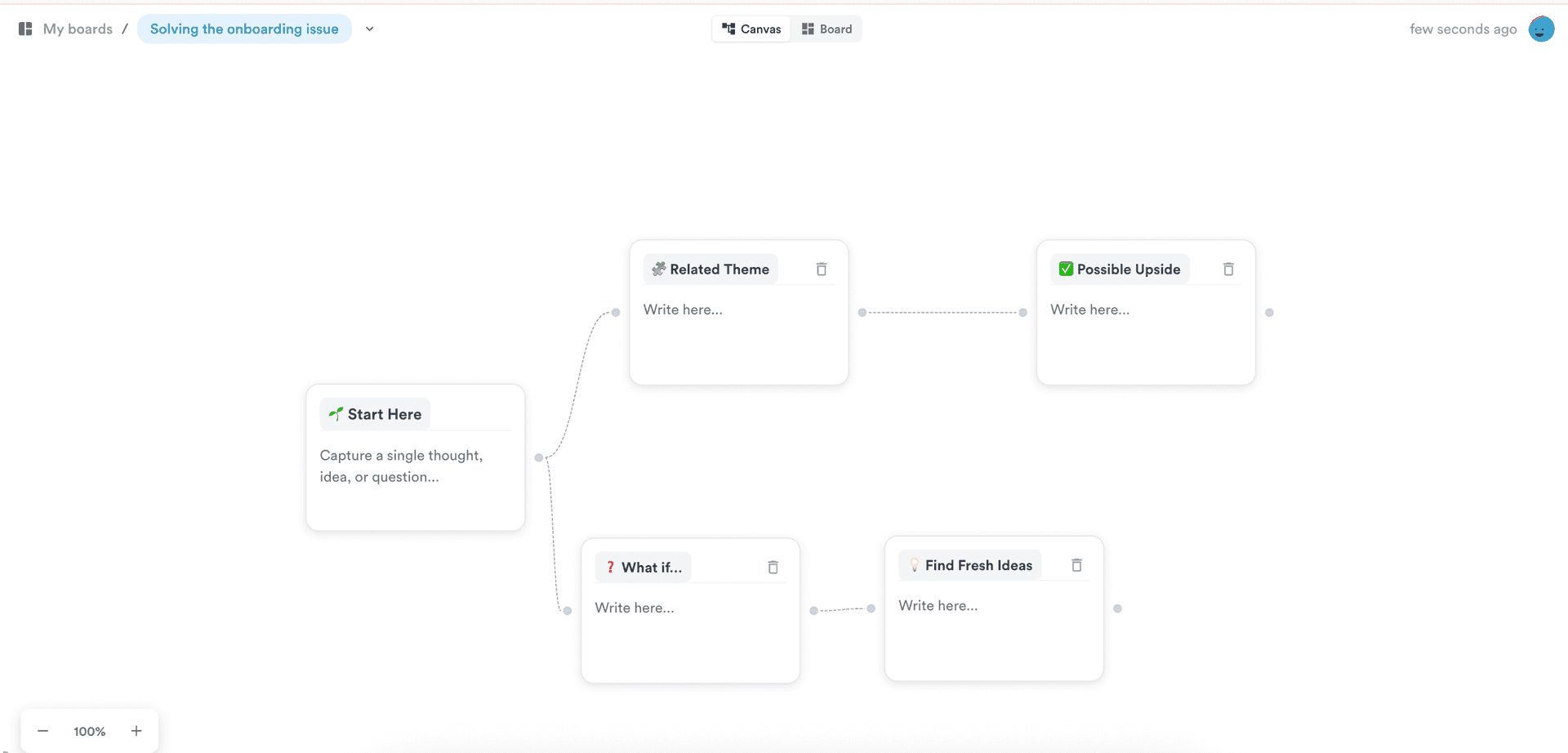
Task: Click the green checkmark icon on Possible Upside
Action: coord(1066,269)
